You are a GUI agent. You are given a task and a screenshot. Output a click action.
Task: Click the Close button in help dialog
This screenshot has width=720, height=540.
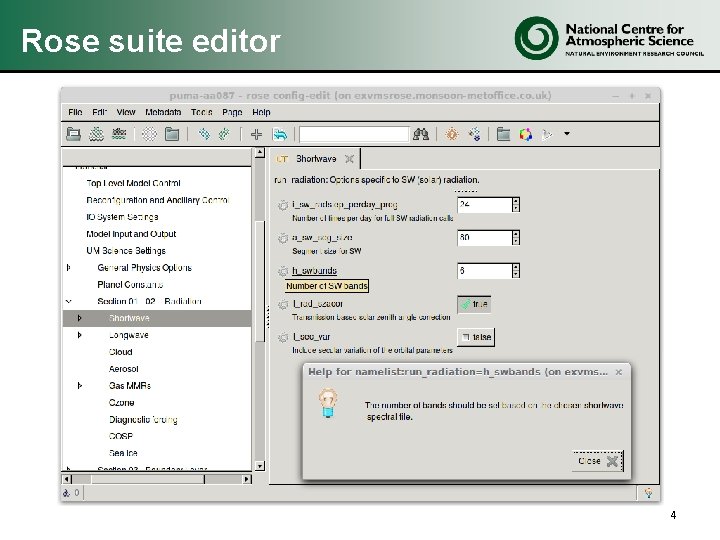pyautogui.click(x=598, y=461)
